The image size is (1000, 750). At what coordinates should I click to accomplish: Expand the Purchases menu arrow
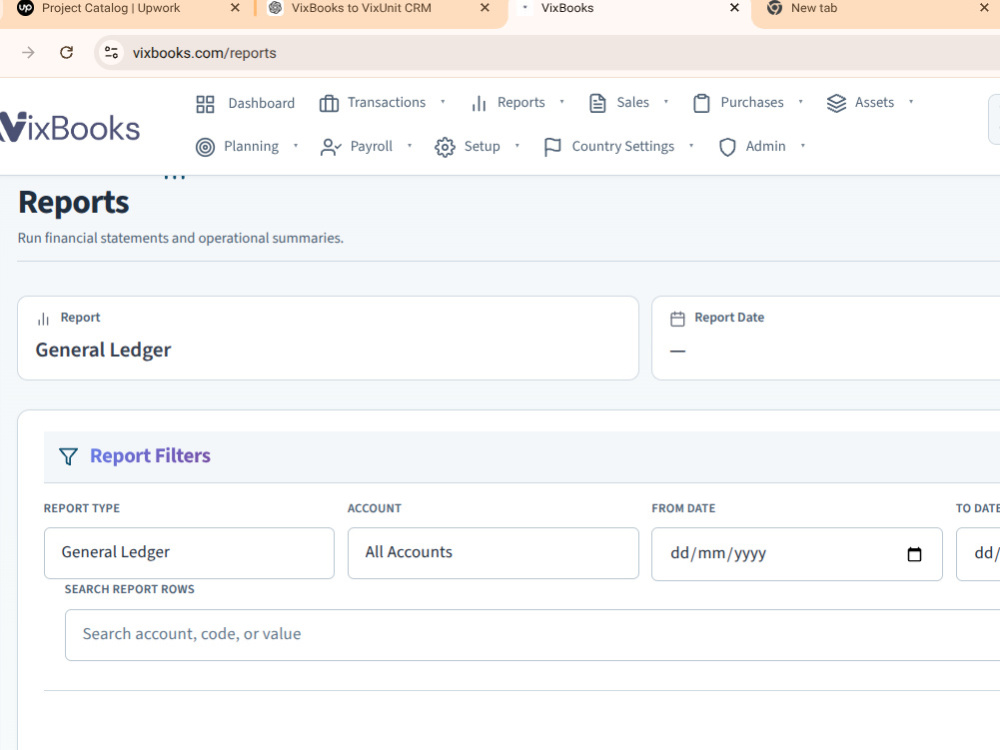pyautogui.click(x=800, y=102)
